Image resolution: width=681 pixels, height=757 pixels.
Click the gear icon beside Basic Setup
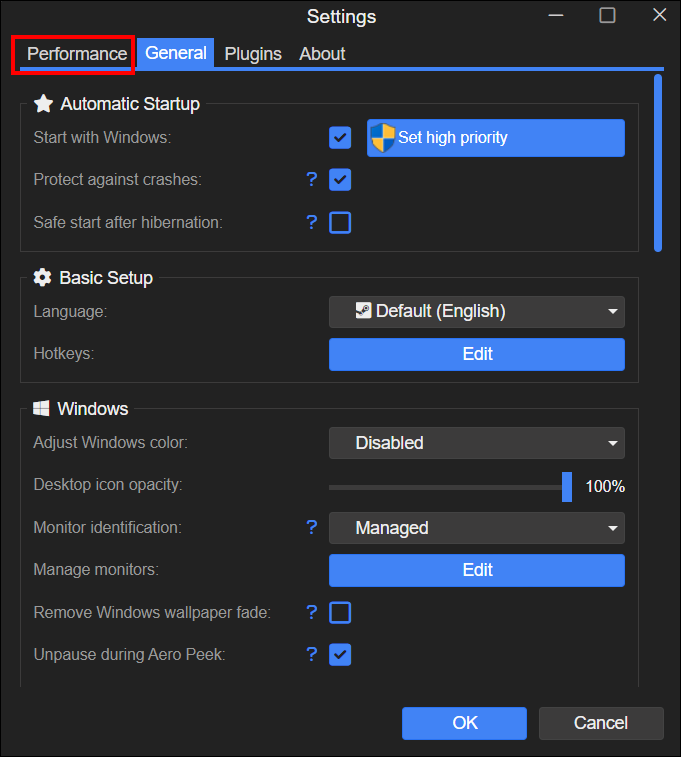point(42,278)
